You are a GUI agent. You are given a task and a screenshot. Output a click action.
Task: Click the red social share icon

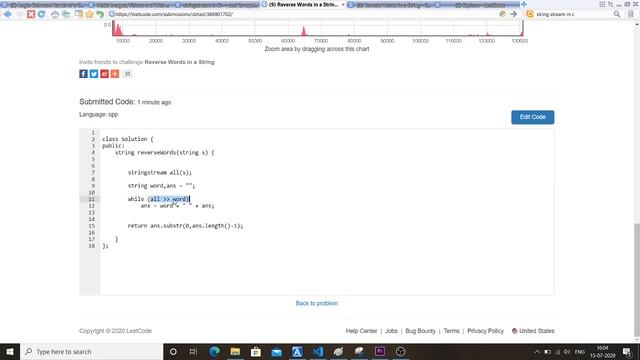(104, 74)
